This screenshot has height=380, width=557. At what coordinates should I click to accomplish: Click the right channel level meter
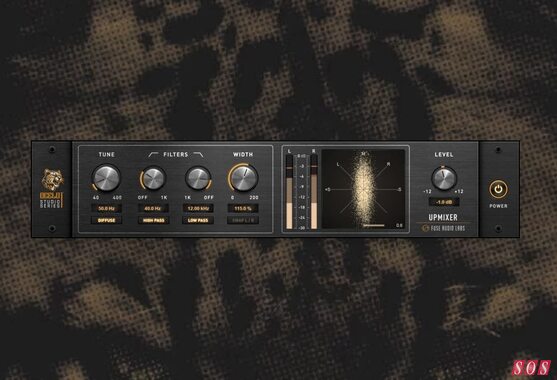pos(314,191)
